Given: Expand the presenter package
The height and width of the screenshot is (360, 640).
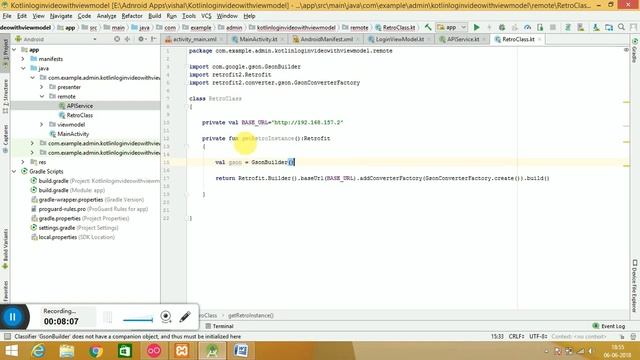Looking at the screenshot, I should click(x=42, y=87).
